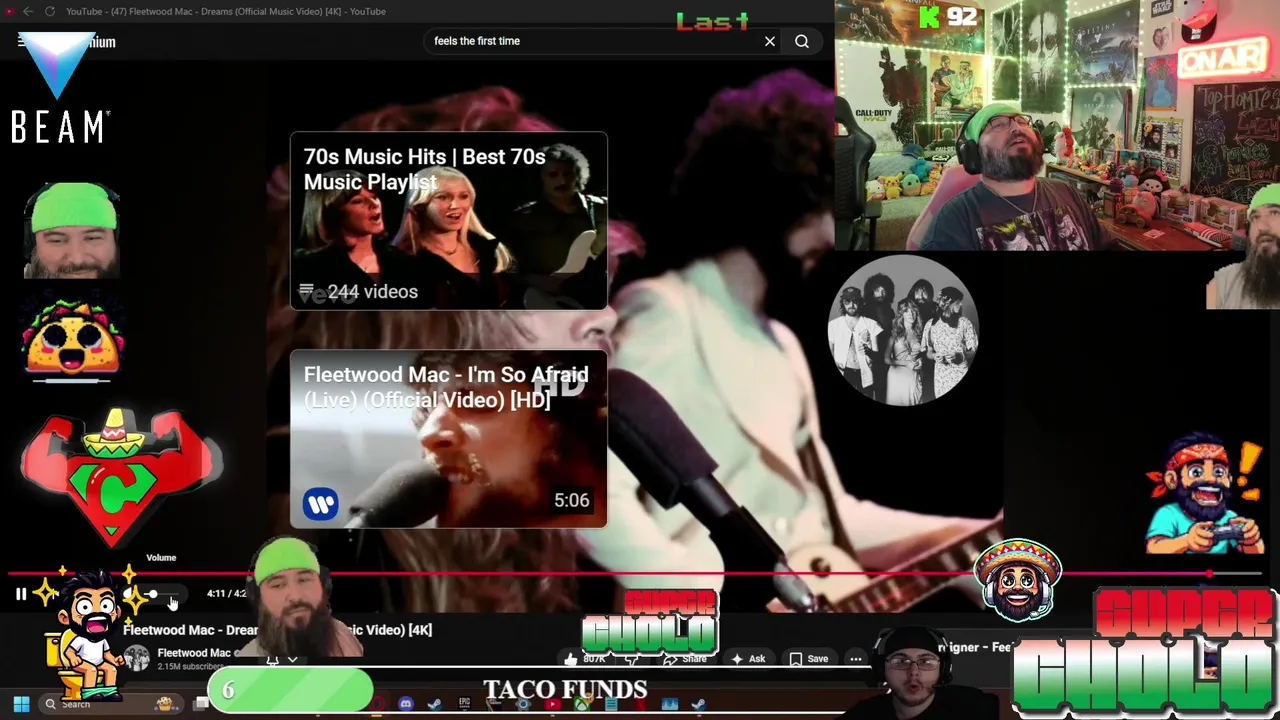Open the Xbox app from the taskbar
The height and width of the screenshot is (720, 1280).
pyautogui.click(x=582, y=704)
